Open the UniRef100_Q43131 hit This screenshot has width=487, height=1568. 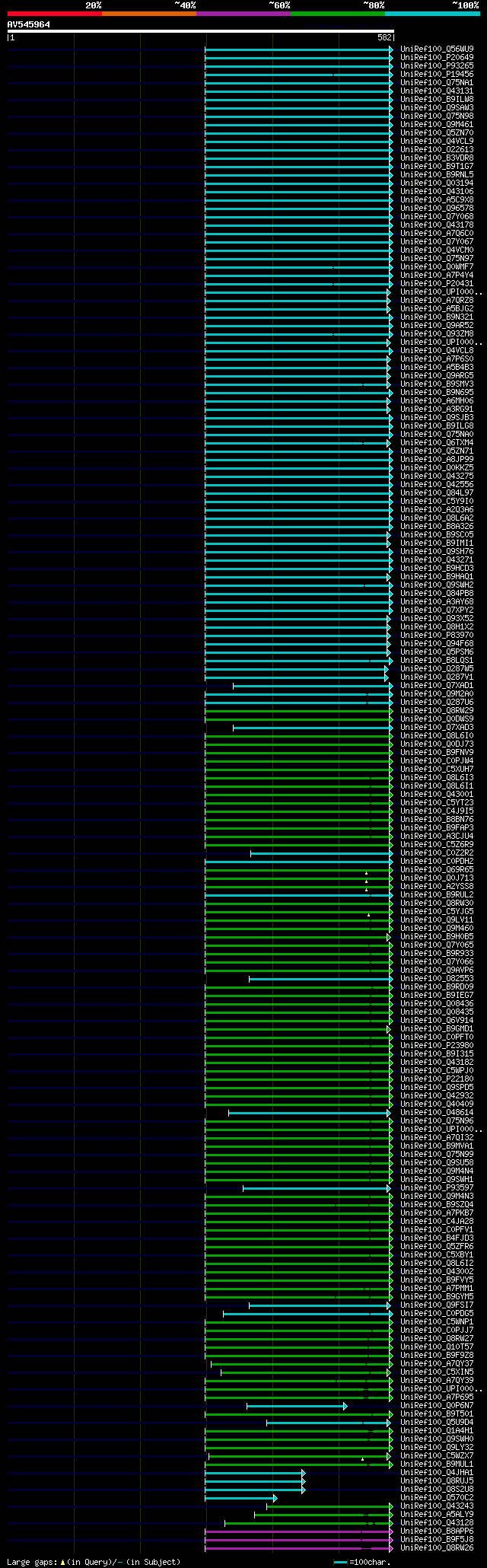pyautogui.click(x=437, y=91)
